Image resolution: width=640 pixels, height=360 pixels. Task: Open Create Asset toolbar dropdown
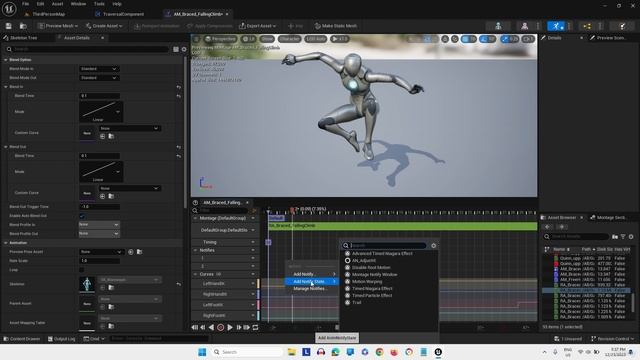104,26
